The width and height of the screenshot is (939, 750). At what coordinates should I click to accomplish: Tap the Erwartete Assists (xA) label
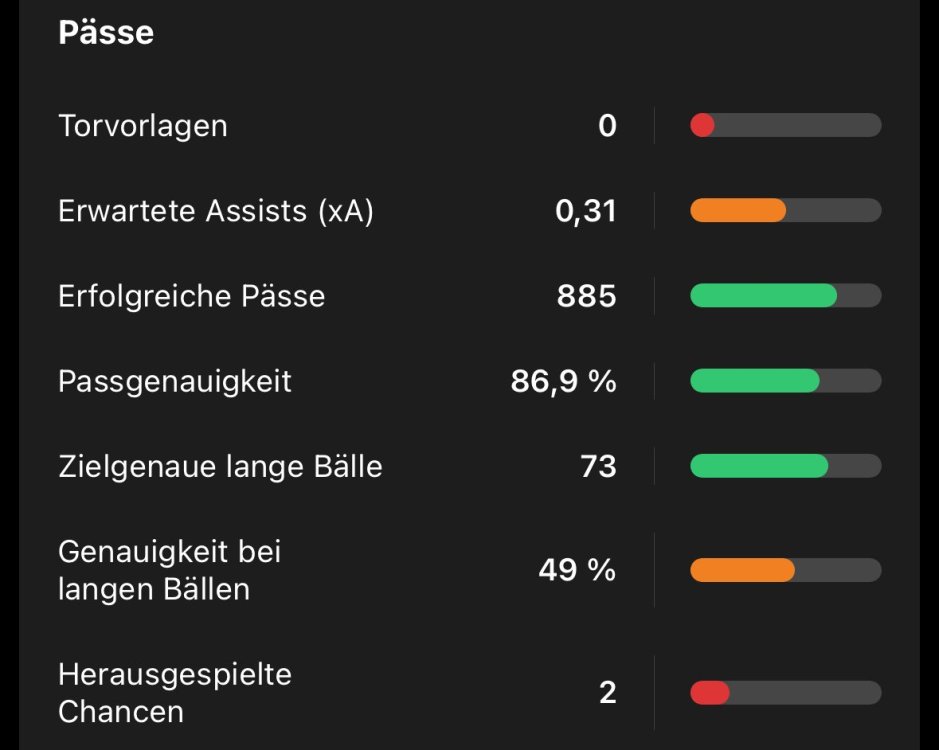point(216,211)
